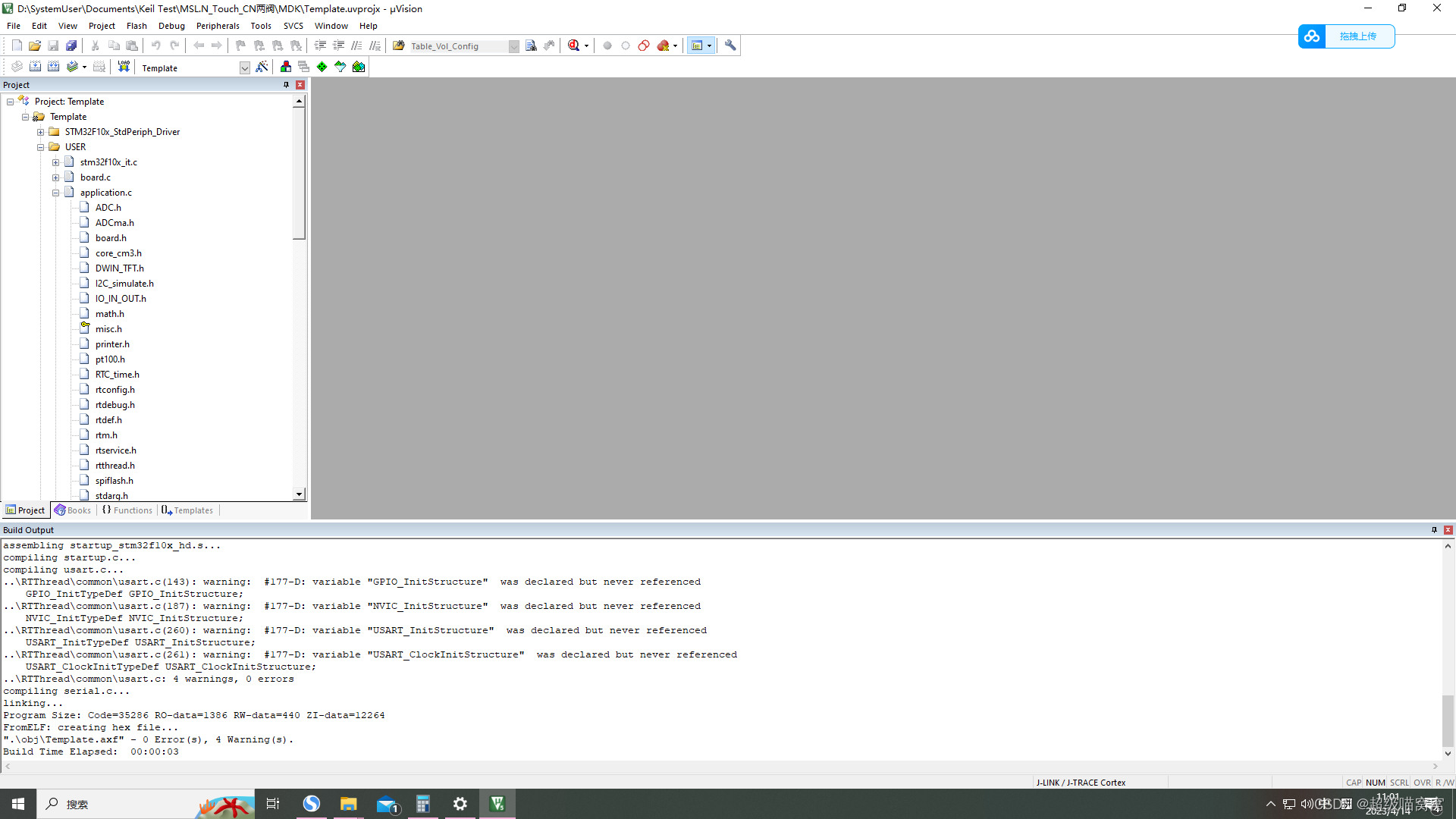This screenshot has height=819, width=1456.
Task: Kill all breakpoints icon
Action: coord(664,45)
